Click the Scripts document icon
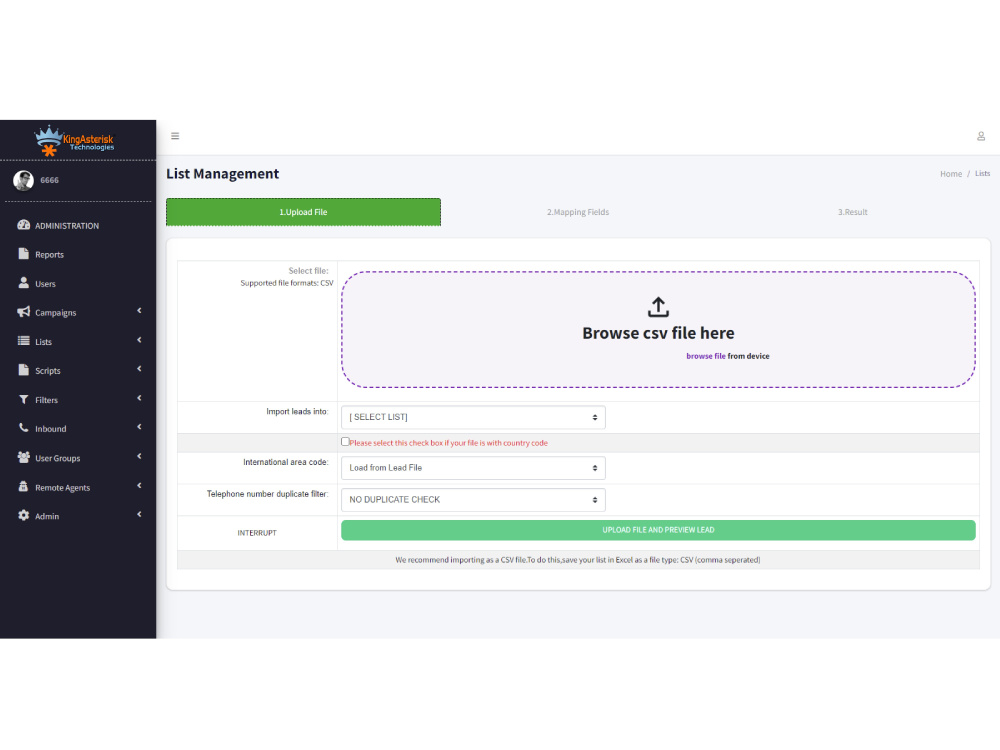 click(x=24, y=370)
